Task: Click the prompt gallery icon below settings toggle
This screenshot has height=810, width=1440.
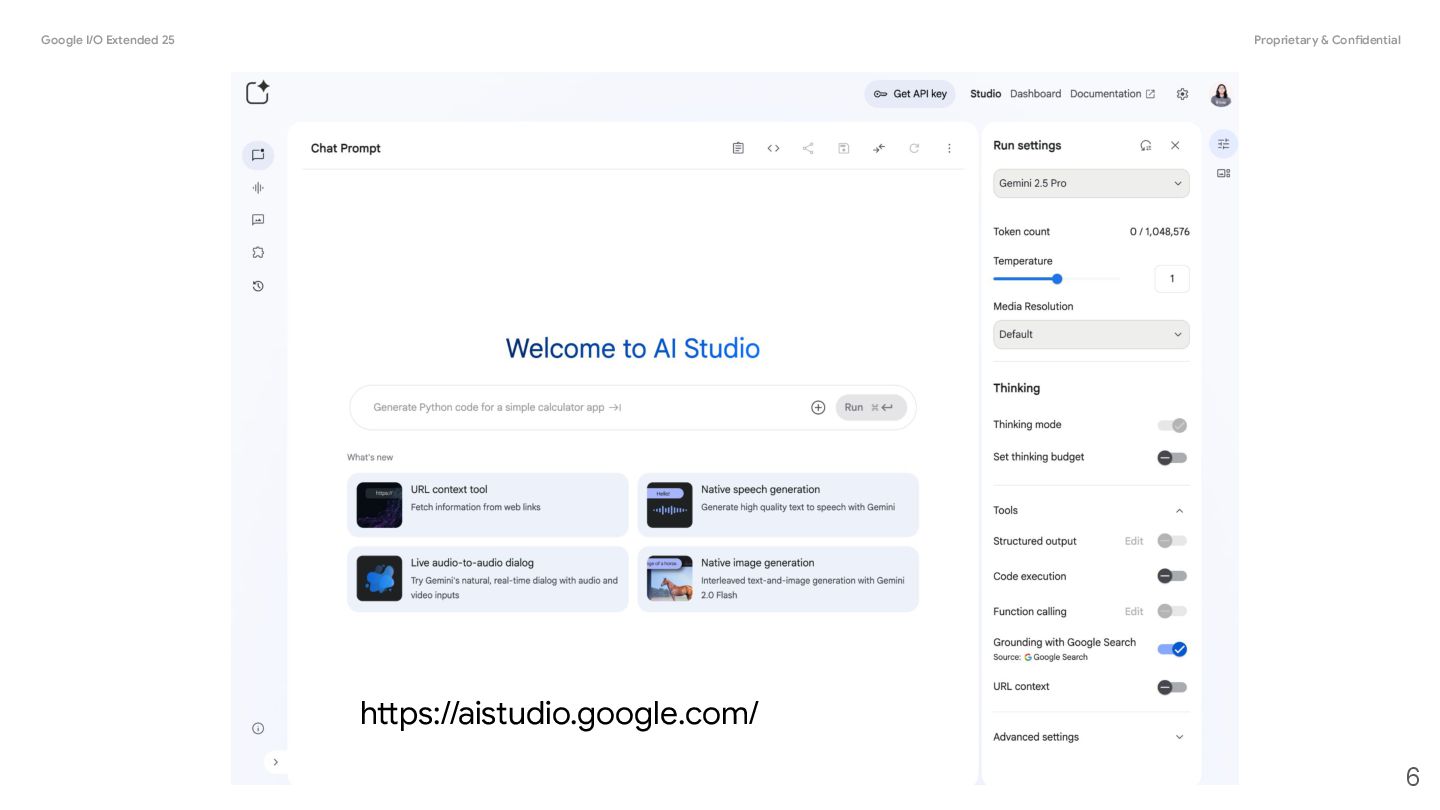Action: pyautogui.click(x=1223, y=173)
